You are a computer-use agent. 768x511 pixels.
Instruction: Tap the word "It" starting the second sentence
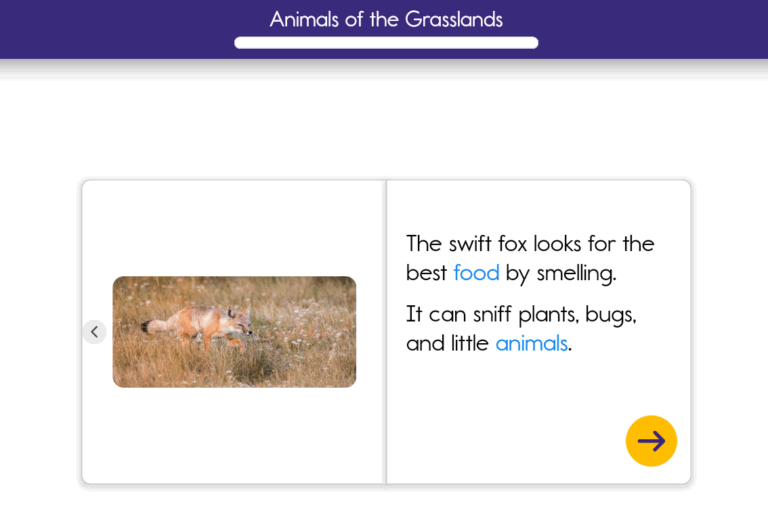(x=414, y=314)
